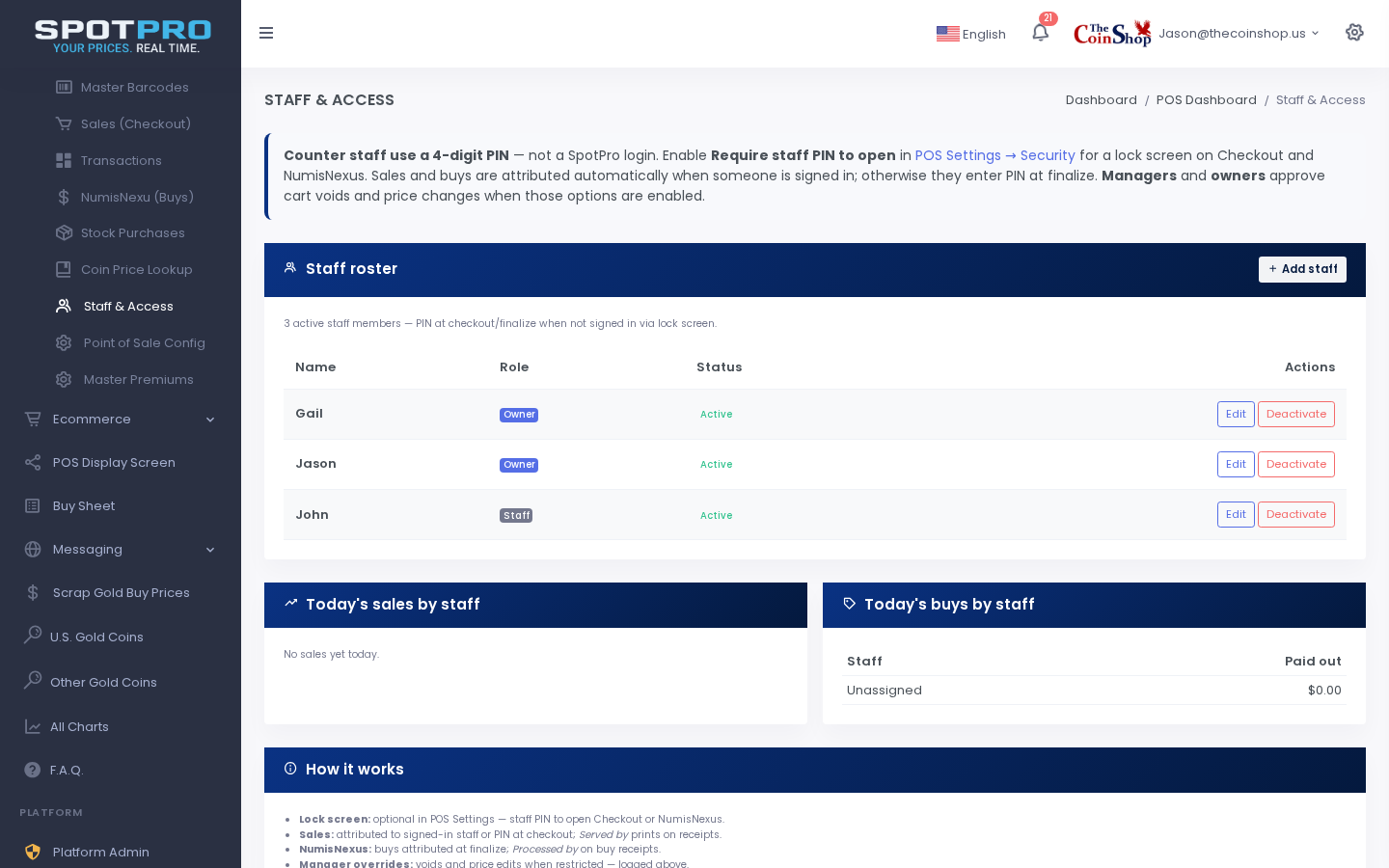Click the Coin Price Lookup book icon

coord(64,269)
